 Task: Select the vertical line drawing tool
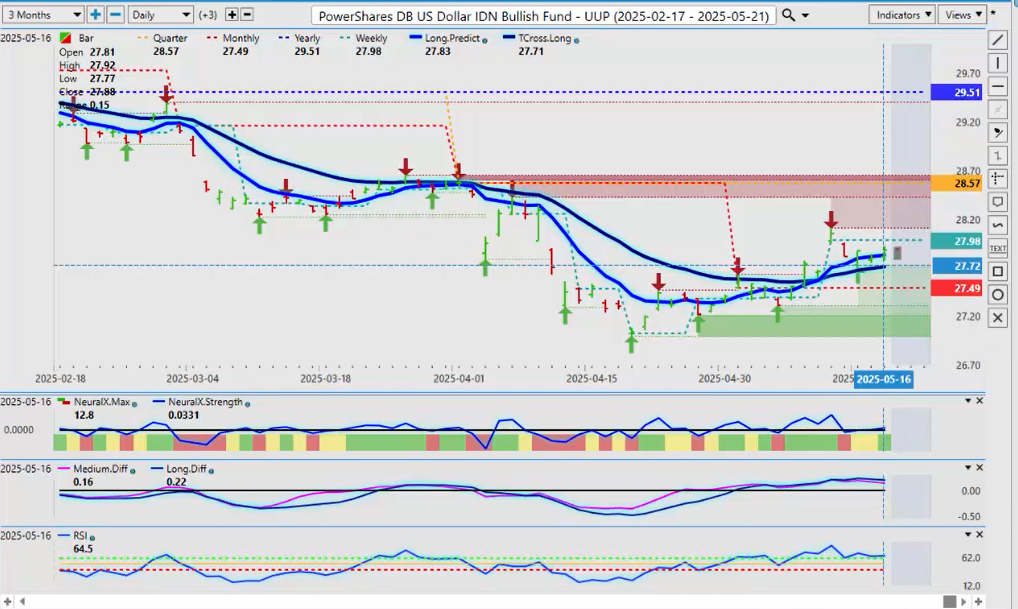point(997,63)
